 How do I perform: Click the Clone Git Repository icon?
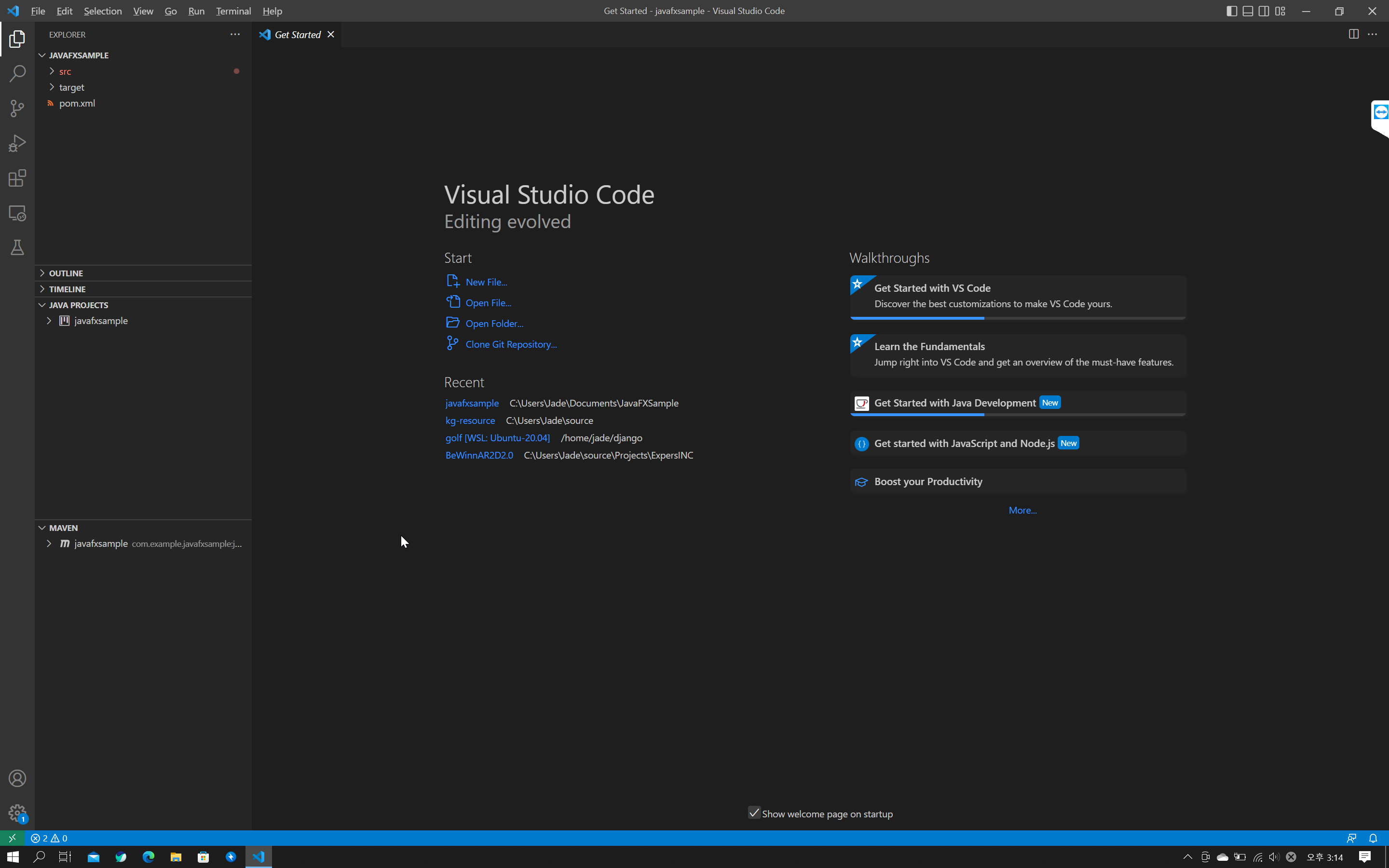pos(453,343)
